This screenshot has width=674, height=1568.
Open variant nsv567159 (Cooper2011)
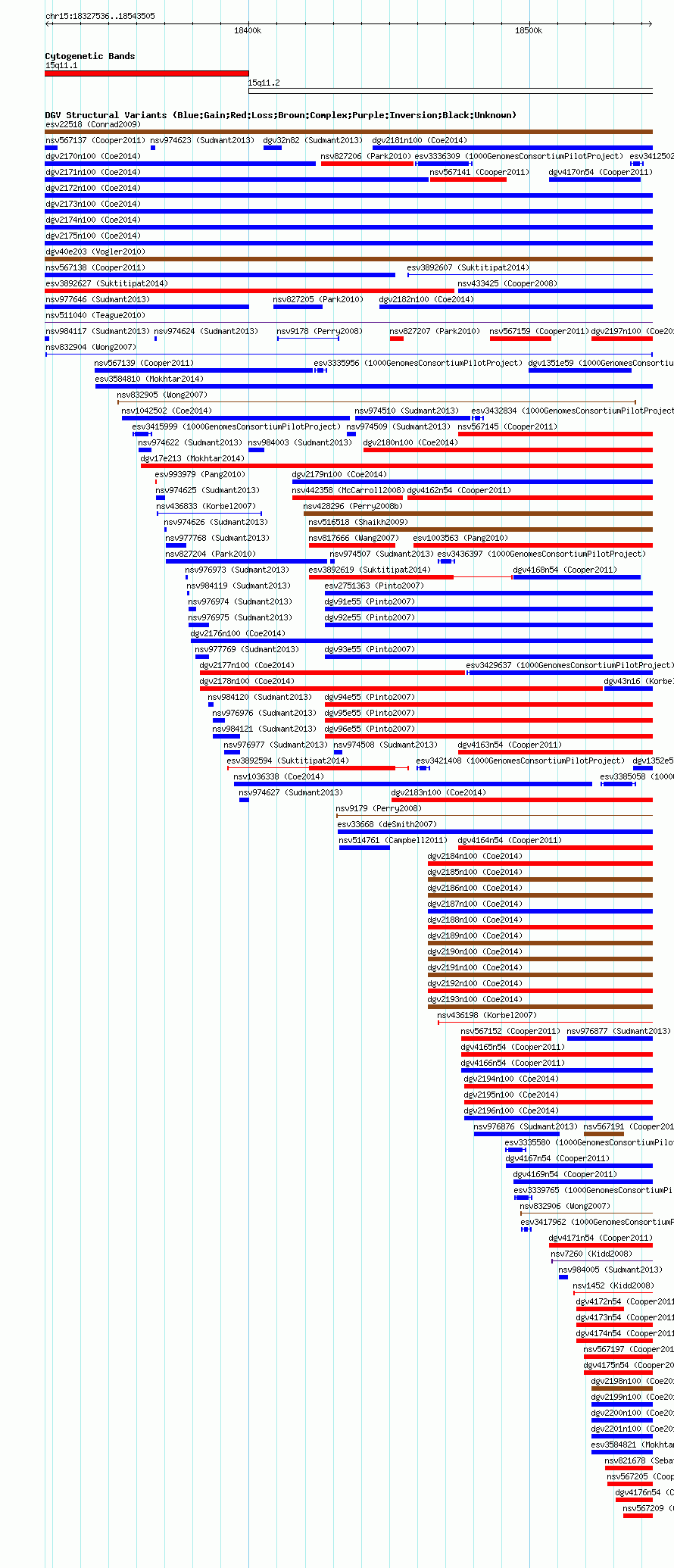tap(539, 331)
